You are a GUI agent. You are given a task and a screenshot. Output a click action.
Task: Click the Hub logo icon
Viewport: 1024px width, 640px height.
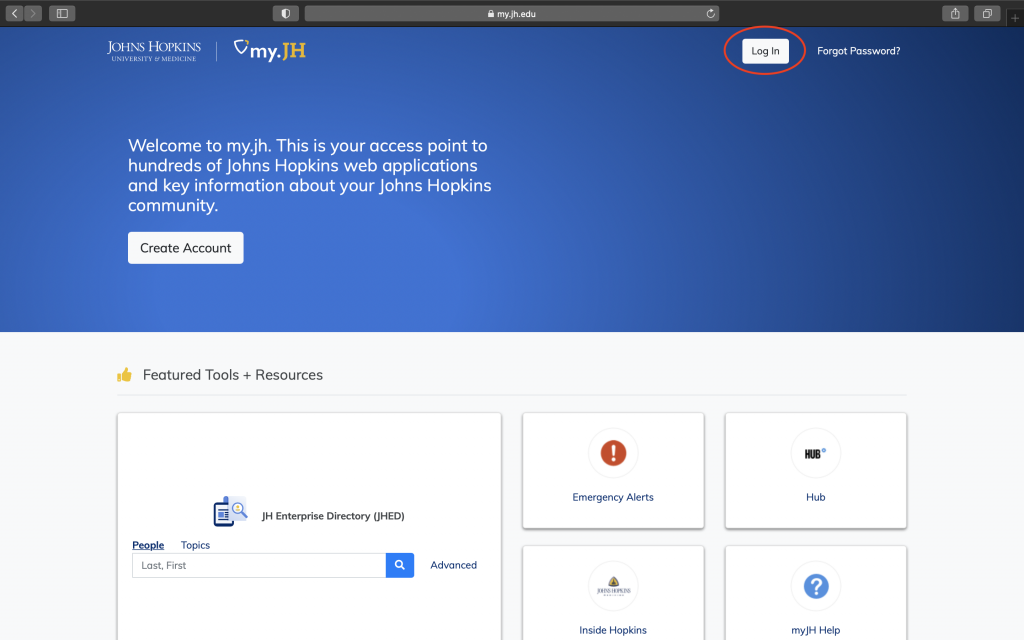[816, 453]
